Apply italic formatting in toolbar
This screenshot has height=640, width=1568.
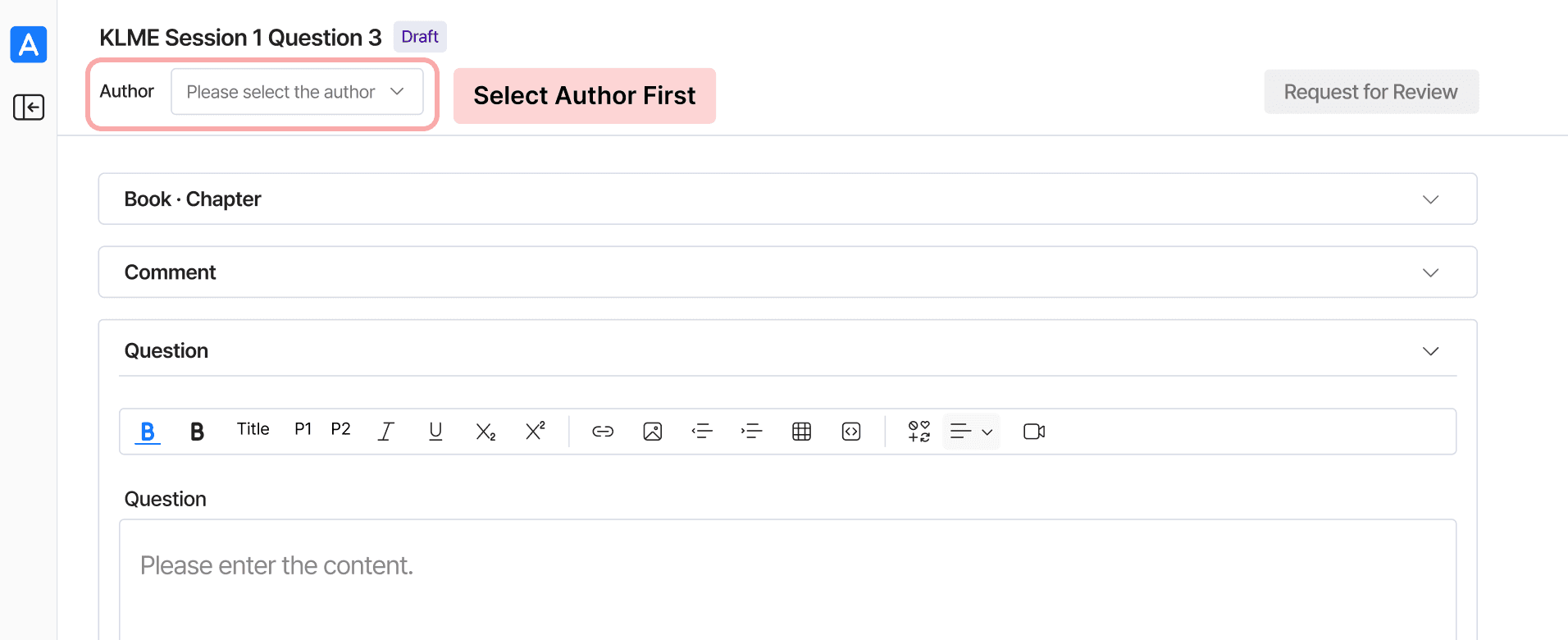tap(386, 432)
